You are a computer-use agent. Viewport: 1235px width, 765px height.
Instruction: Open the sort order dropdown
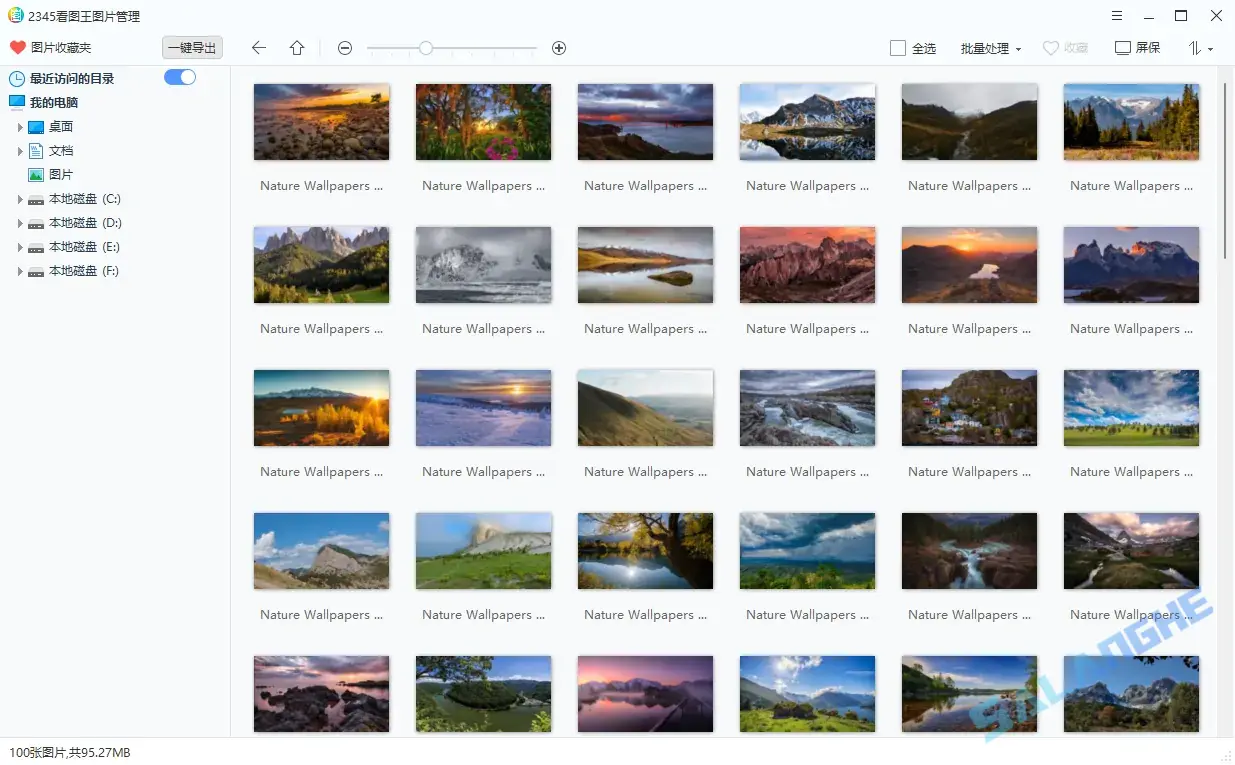pos(1200,48)
